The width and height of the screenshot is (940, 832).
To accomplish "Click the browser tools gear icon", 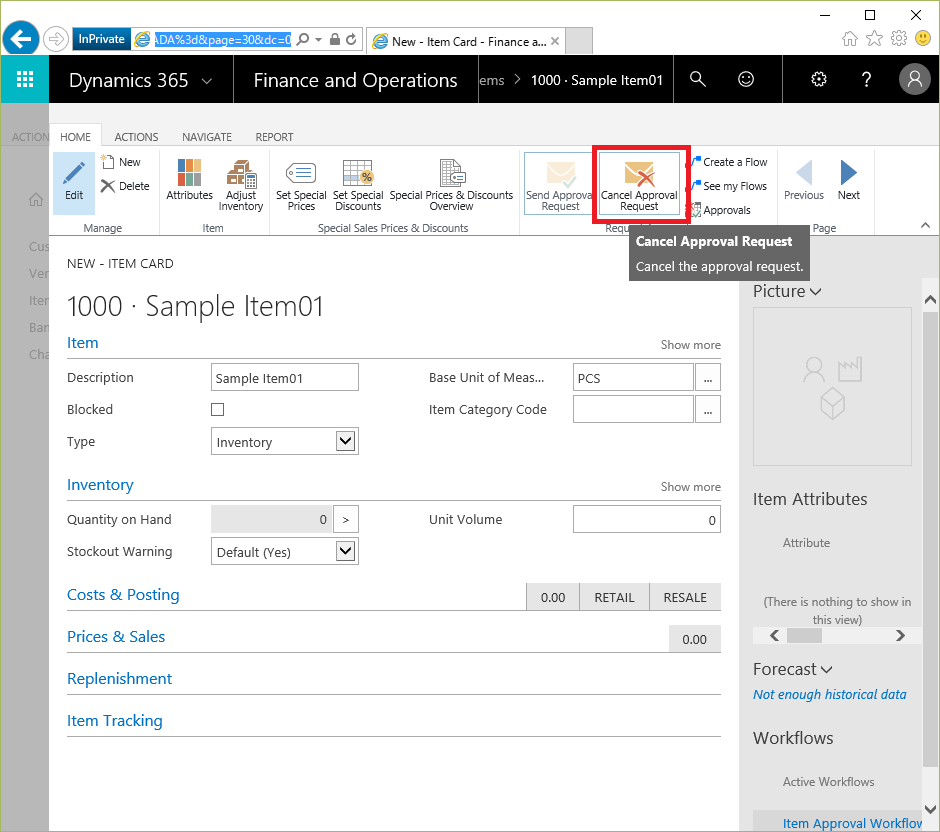I will point(899,39).
